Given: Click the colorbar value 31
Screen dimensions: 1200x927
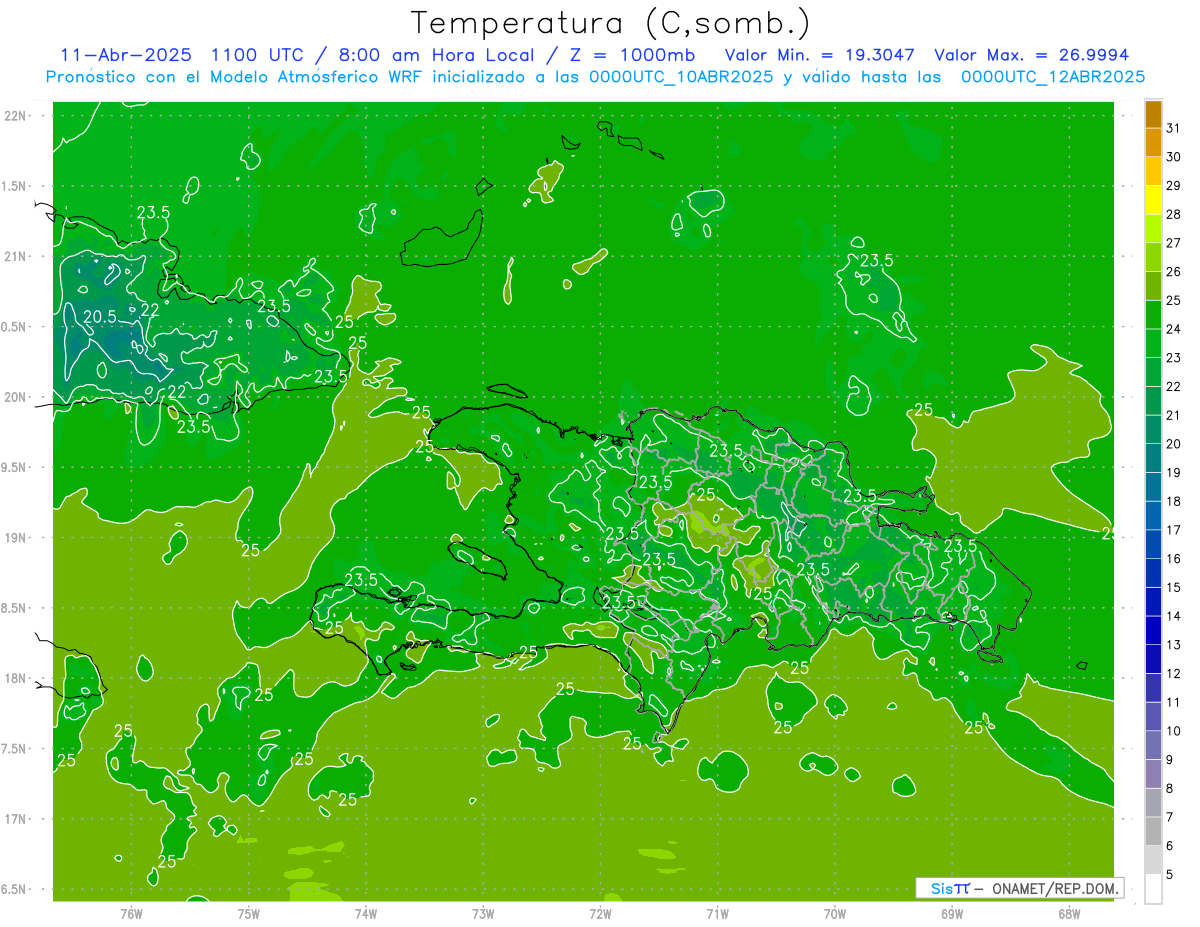Looking at the screenshot, I should coord(1174,128).
